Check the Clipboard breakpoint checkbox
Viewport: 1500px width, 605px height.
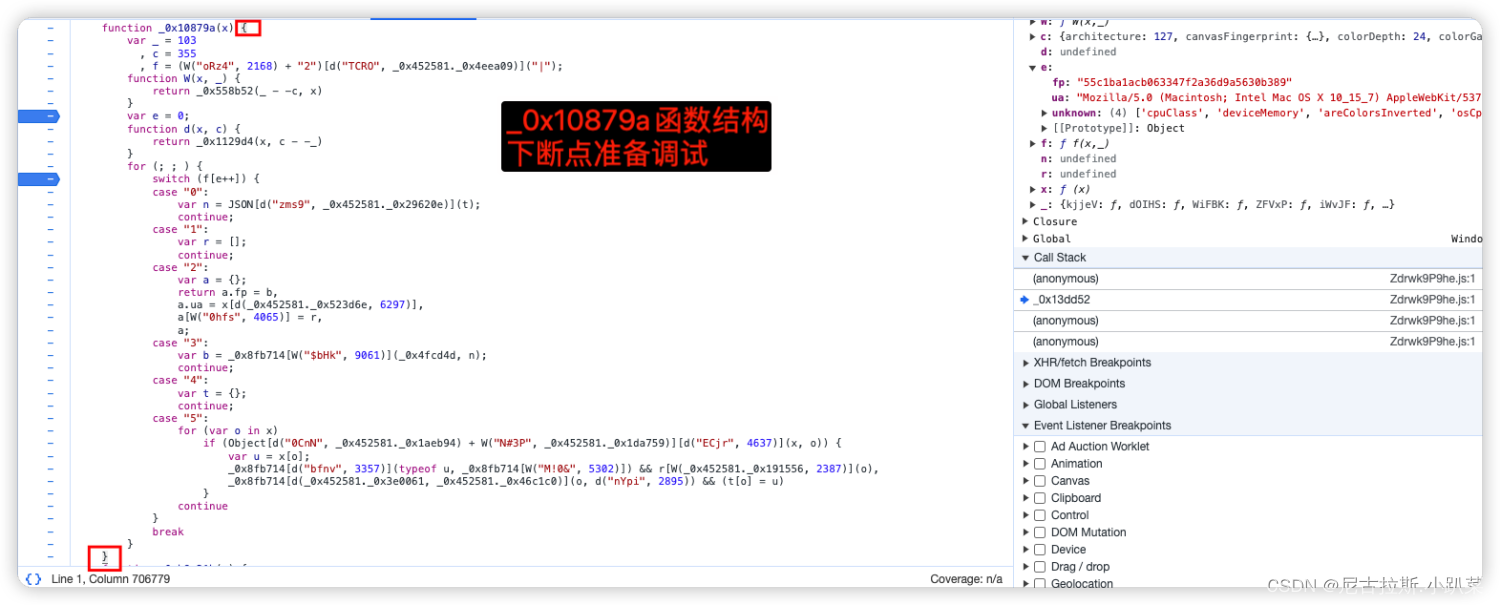[x=1040, y=497]
